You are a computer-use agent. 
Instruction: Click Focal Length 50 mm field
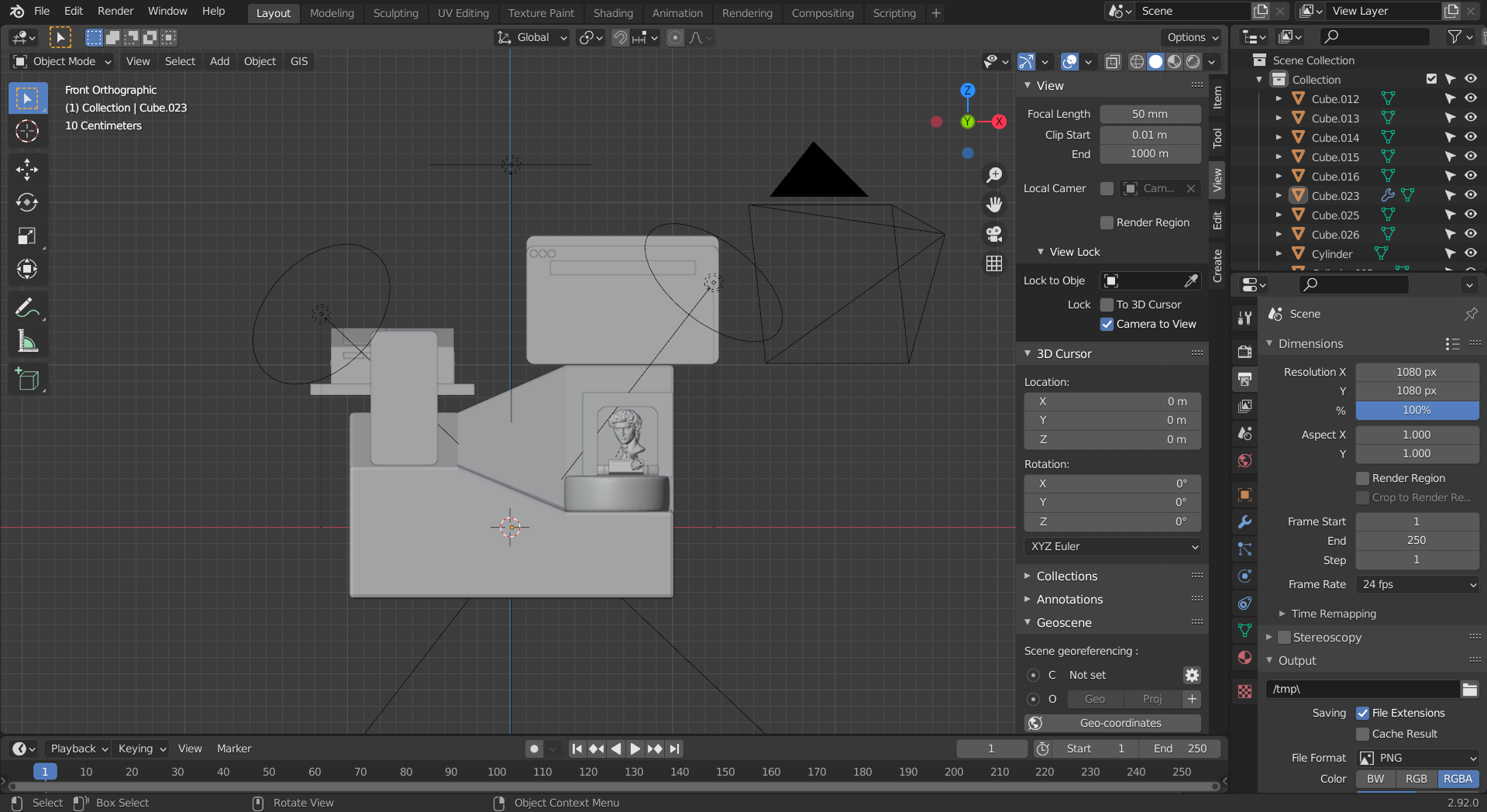tap(1150, 114)
